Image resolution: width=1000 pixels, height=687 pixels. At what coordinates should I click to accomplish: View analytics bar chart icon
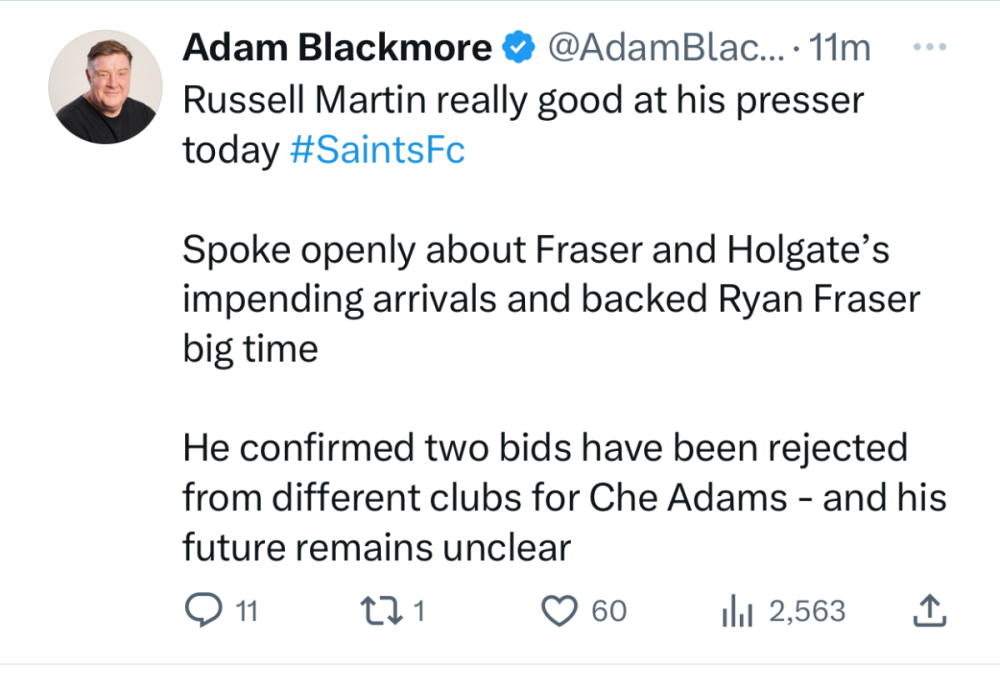click(x=736, y=611)
